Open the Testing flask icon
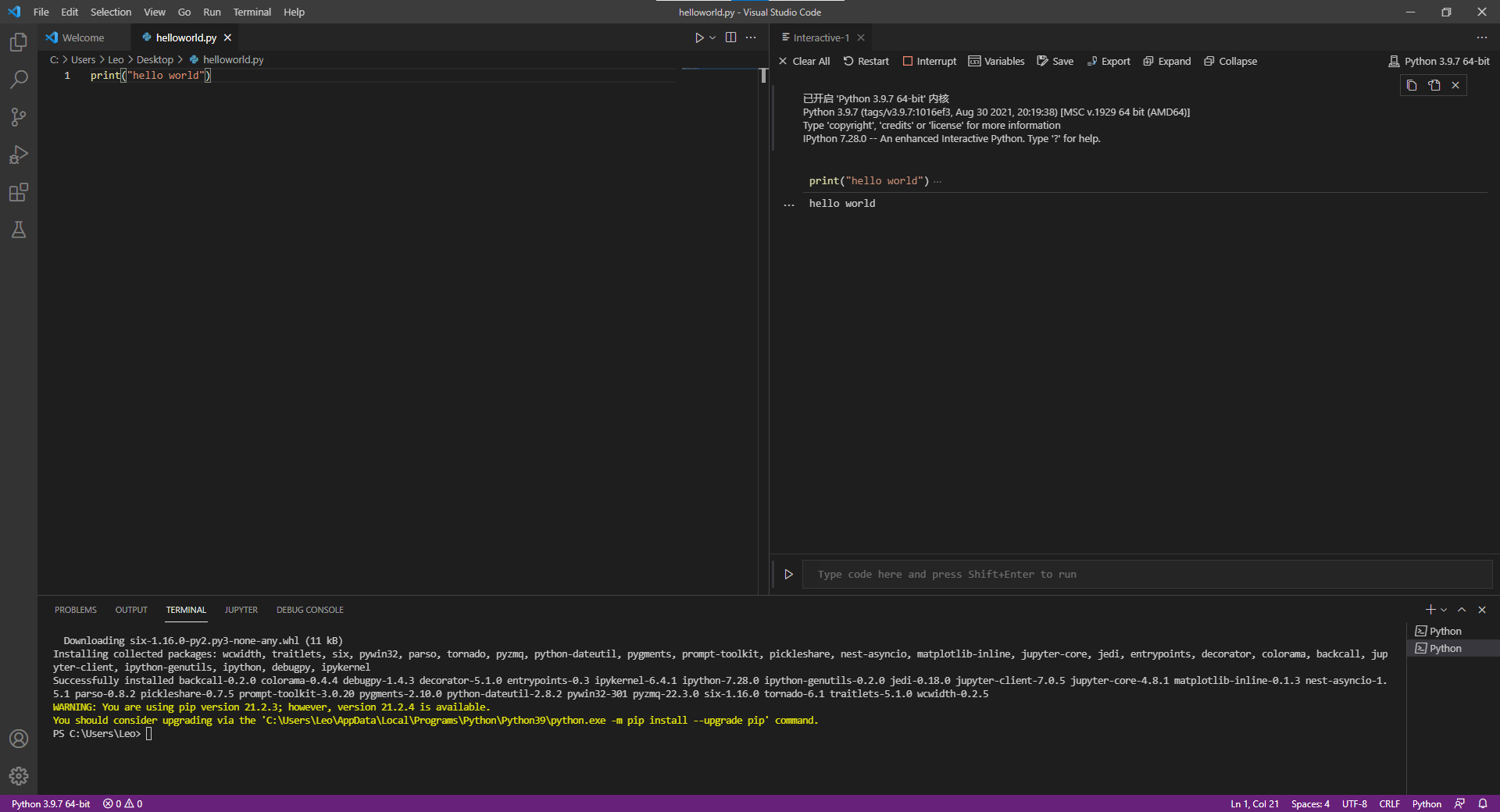This screenshot has width=1500, height=812. (x=19, y=230)
